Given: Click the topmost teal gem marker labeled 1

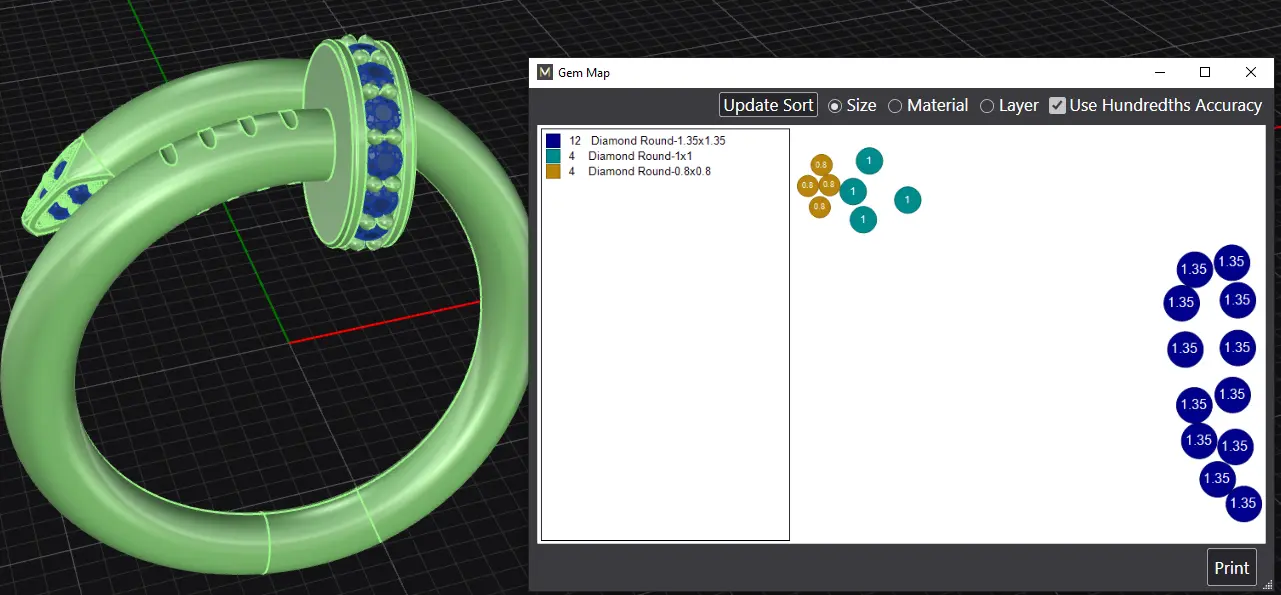Looking at the screenshot, I should (869, 161).
